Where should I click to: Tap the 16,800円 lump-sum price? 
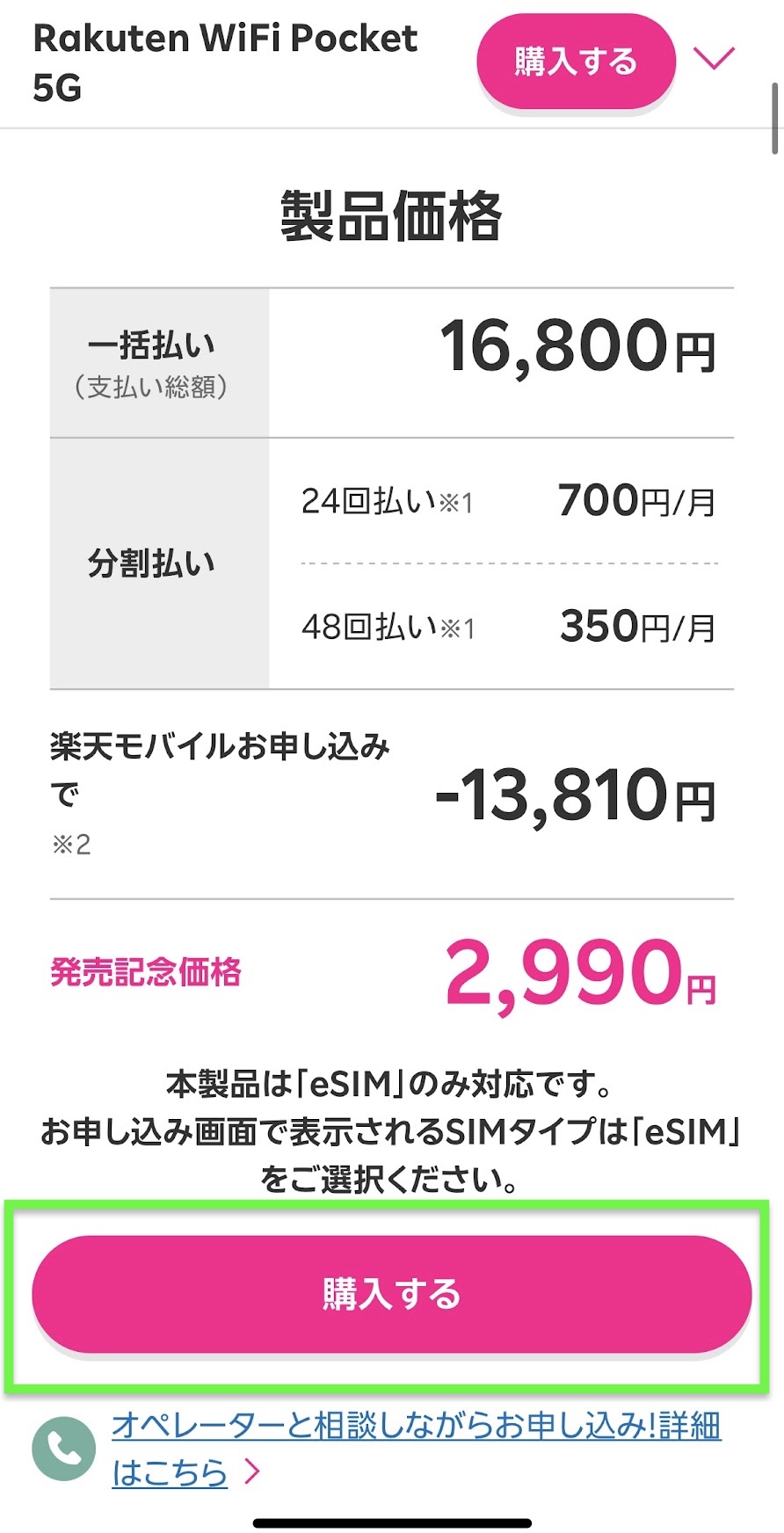pos(577,347)
